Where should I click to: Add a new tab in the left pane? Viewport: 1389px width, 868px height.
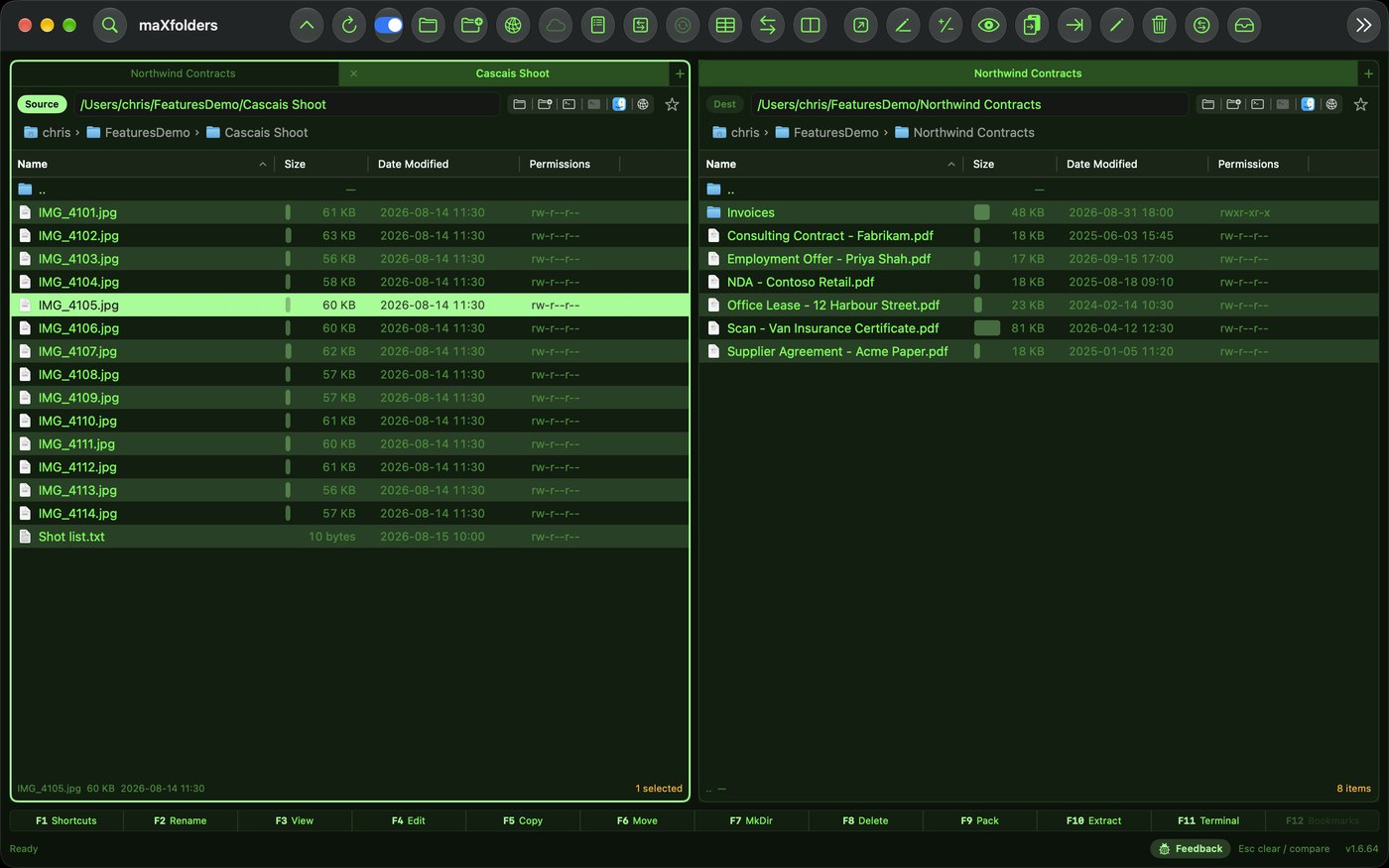pos(680,73)
